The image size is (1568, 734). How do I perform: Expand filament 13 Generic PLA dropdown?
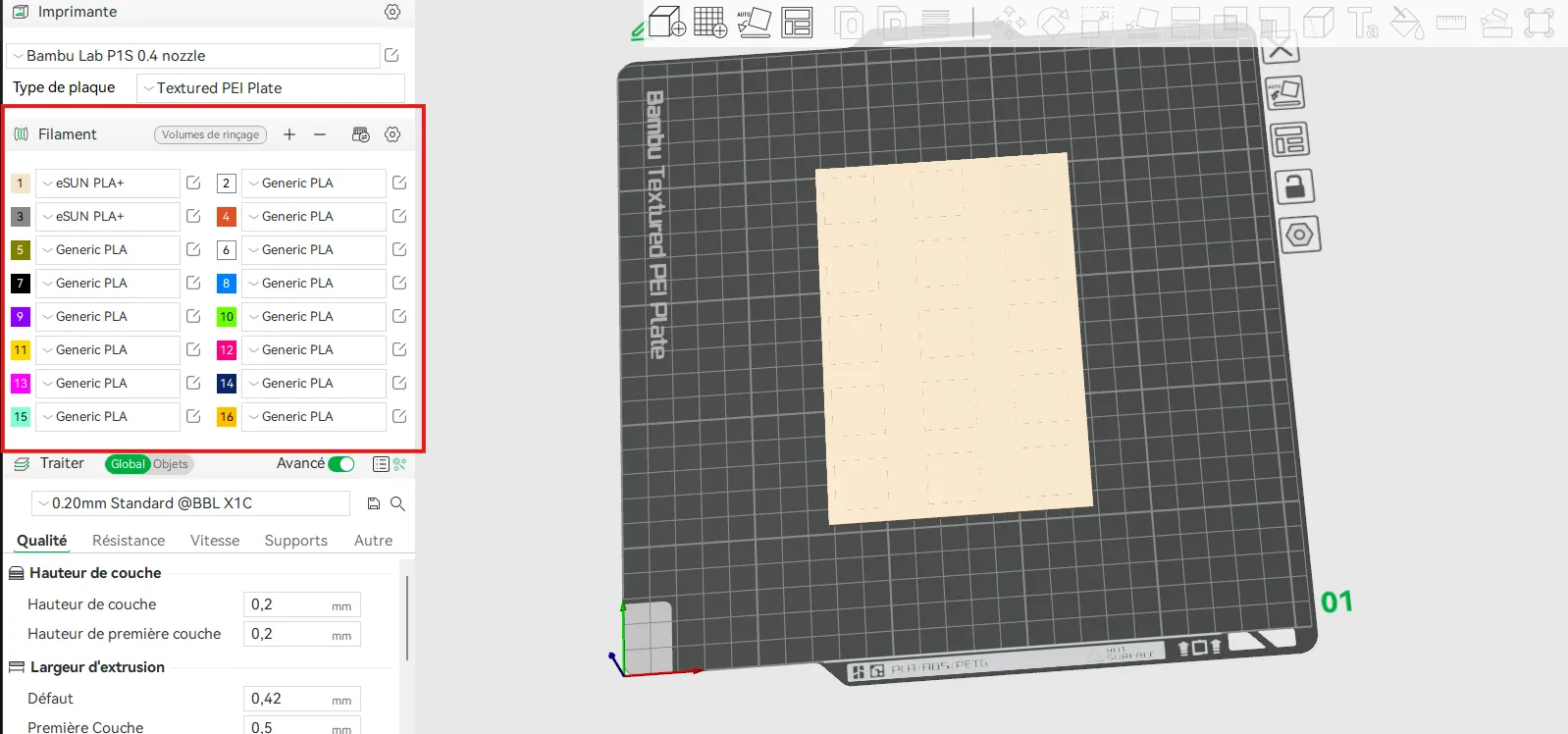pos(108,383)
